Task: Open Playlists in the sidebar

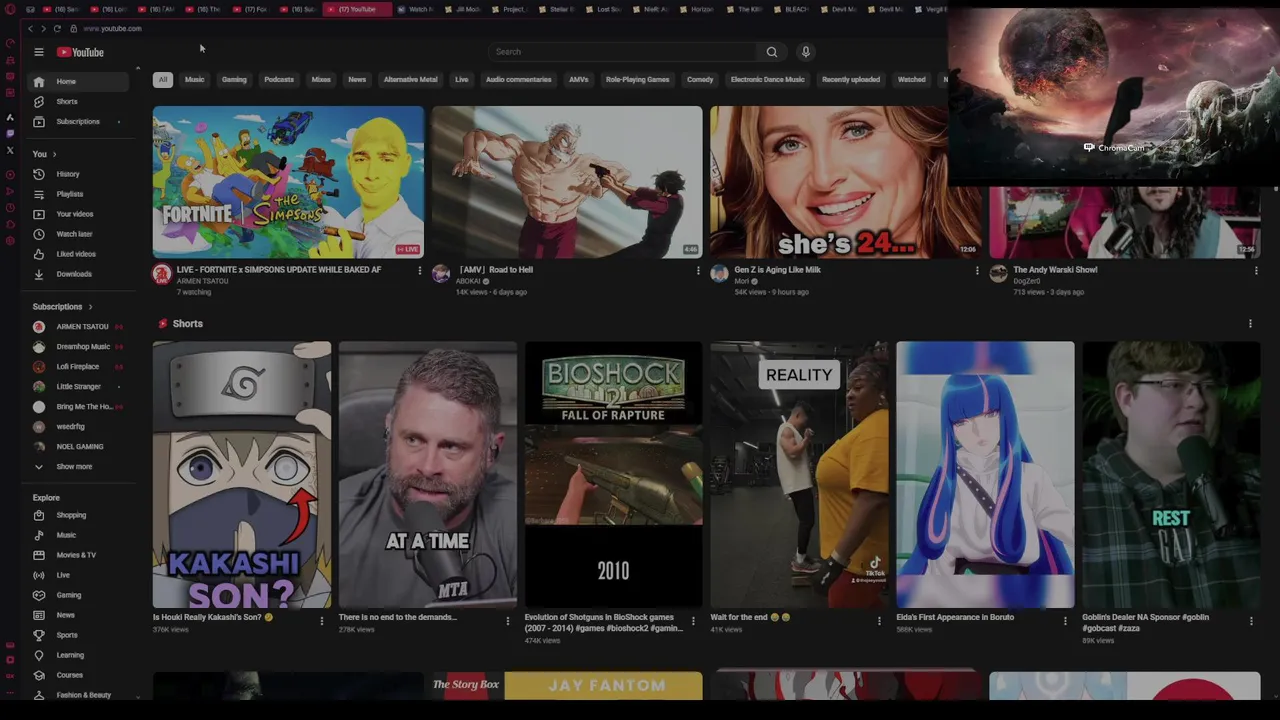Action: pyautogui.click(x=78, y=194)
